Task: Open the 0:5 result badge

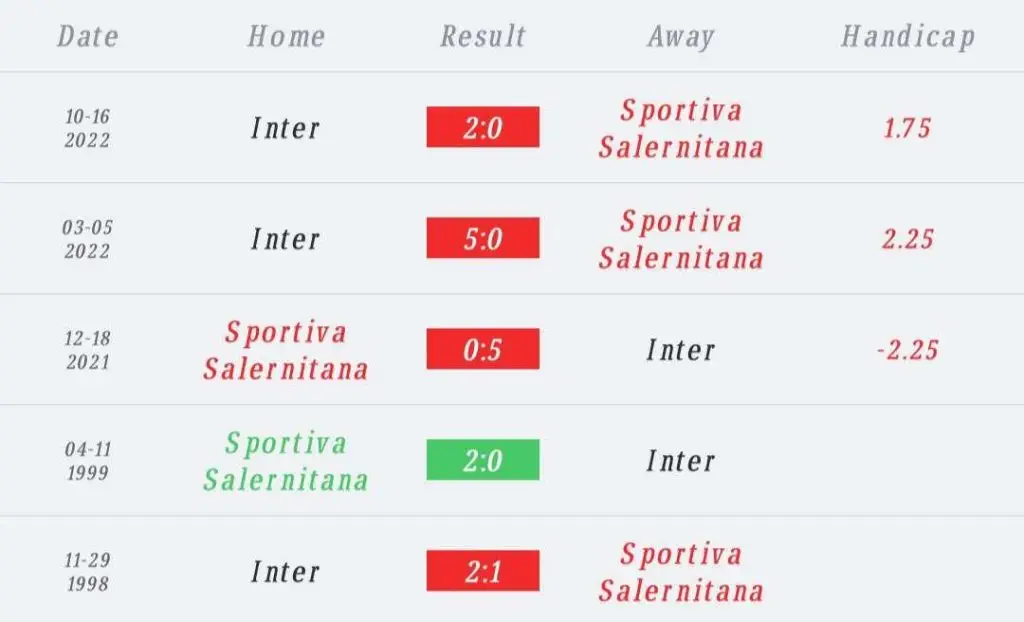Action: click(x=483, y=349)
